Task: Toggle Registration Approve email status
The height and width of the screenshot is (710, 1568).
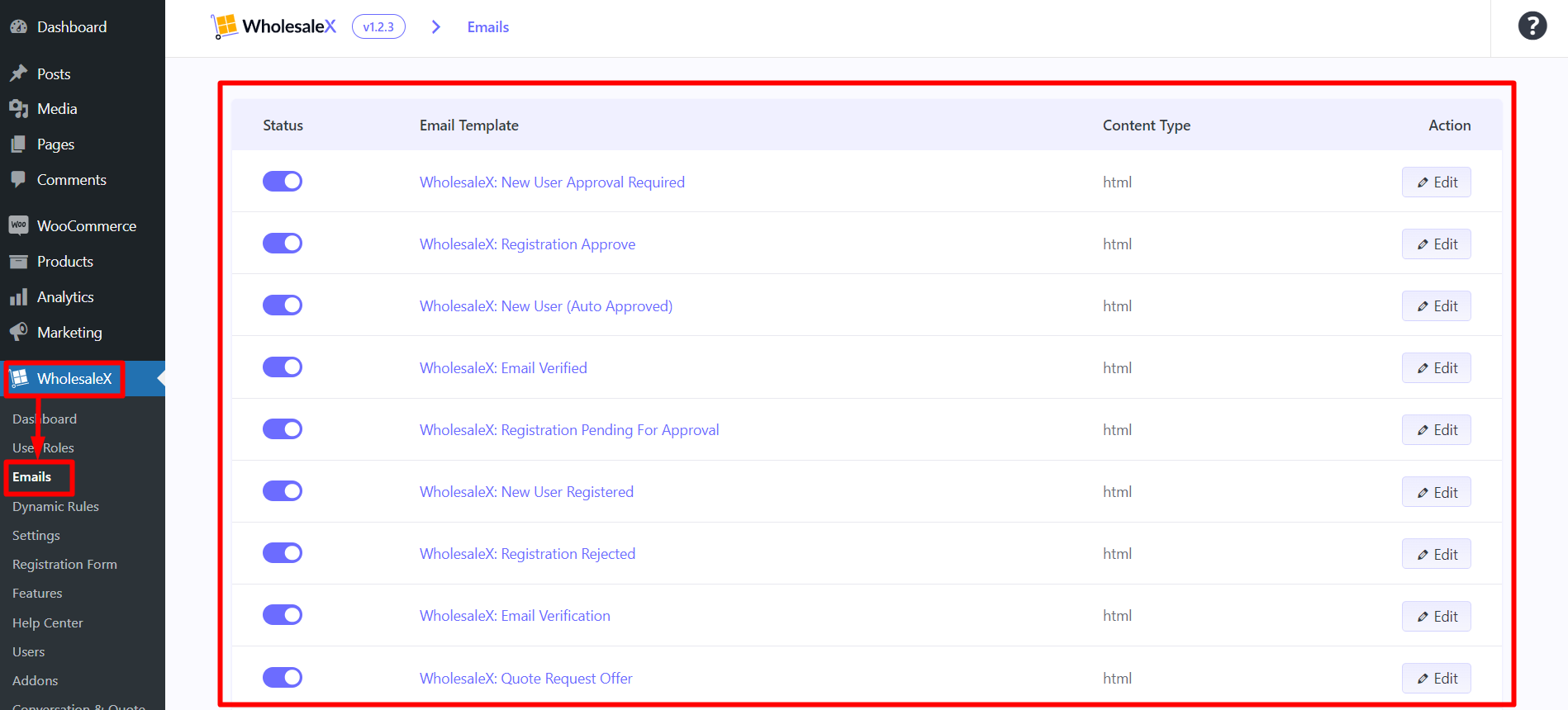Action: click(283, 243)
